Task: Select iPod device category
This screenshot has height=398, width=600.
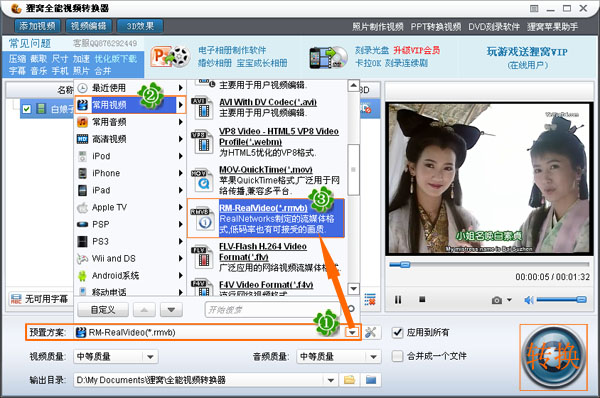Action: pos(130,156)
